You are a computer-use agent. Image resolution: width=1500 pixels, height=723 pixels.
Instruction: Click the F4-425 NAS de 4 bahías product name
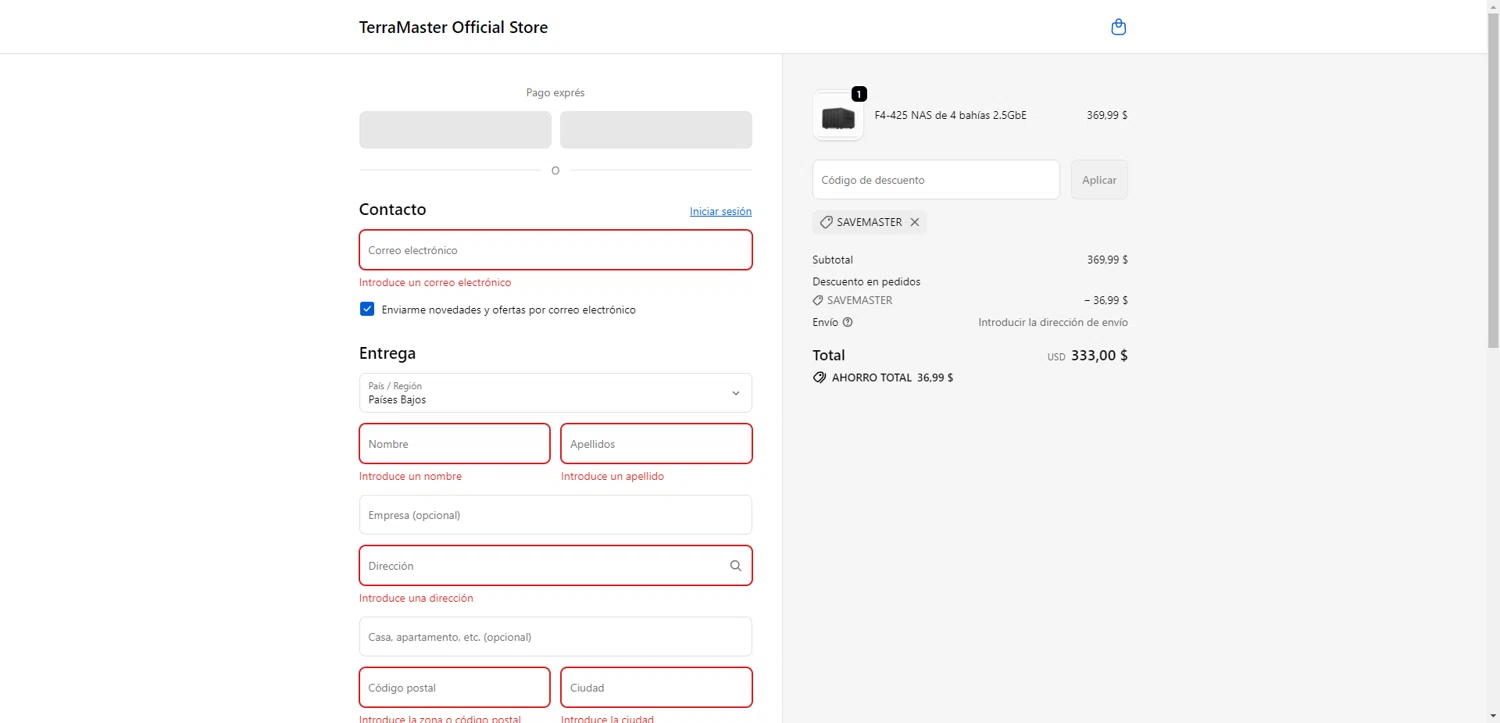click(x=950, y=115)
